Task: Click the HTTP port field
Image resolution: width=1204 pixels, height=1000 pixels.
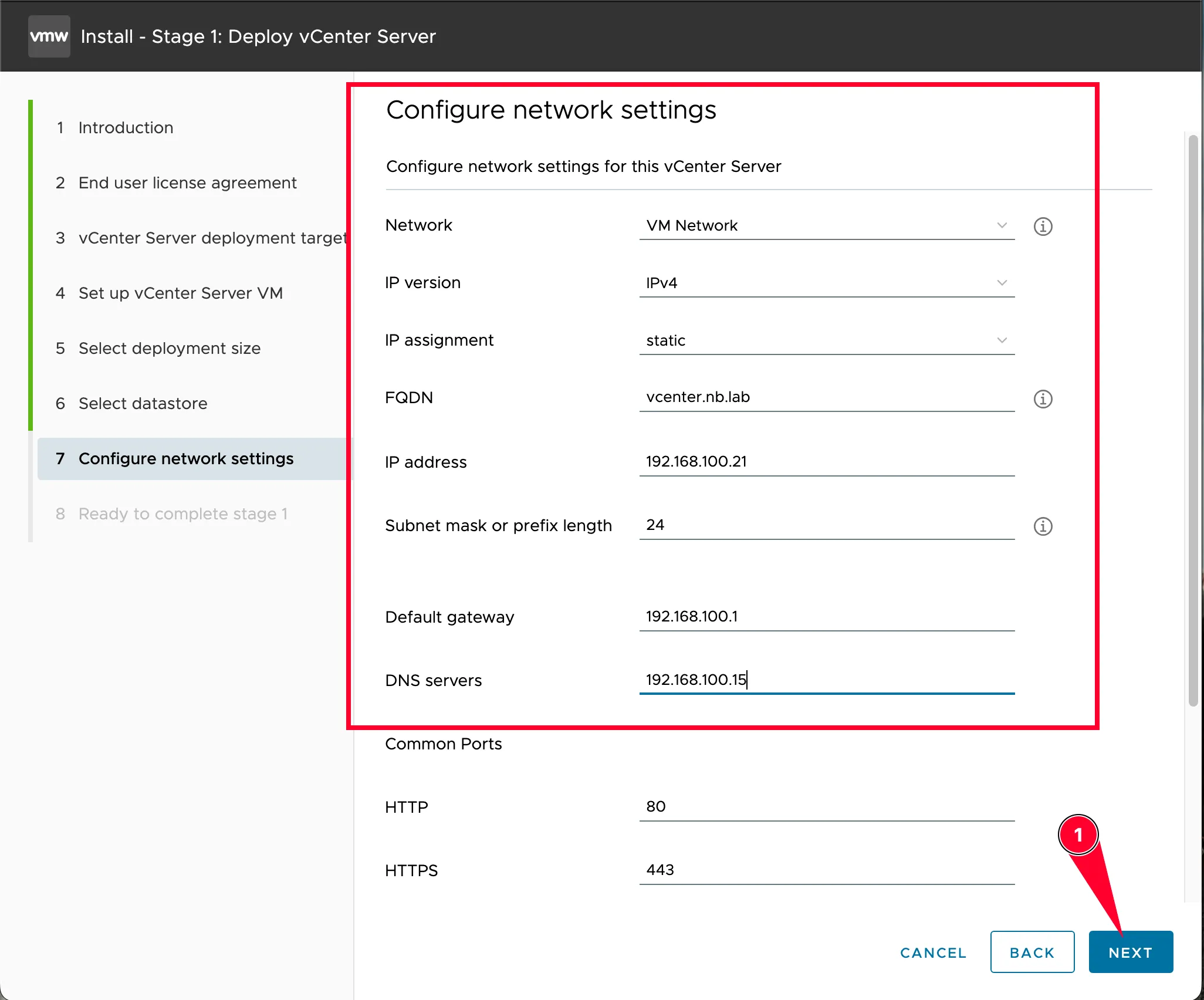Action: [827, 807]
